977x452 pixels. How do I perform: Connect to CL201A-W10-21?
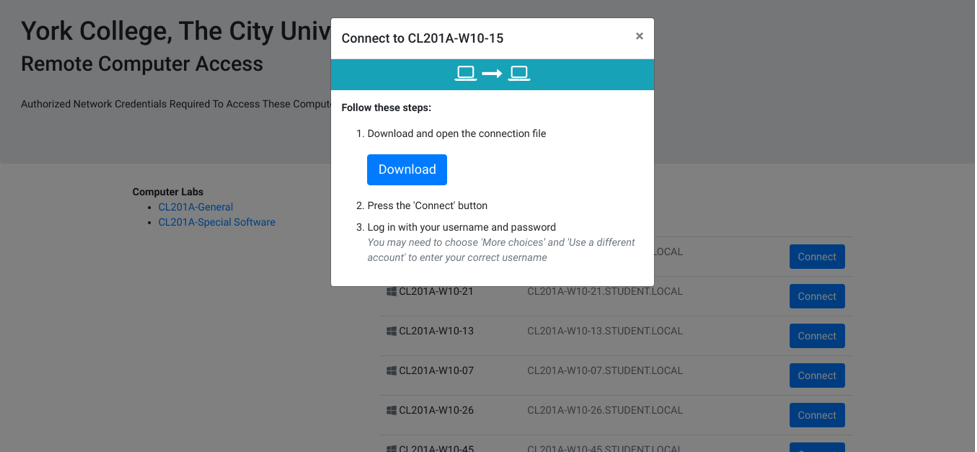pyautogui.click(x=817, y=296)
